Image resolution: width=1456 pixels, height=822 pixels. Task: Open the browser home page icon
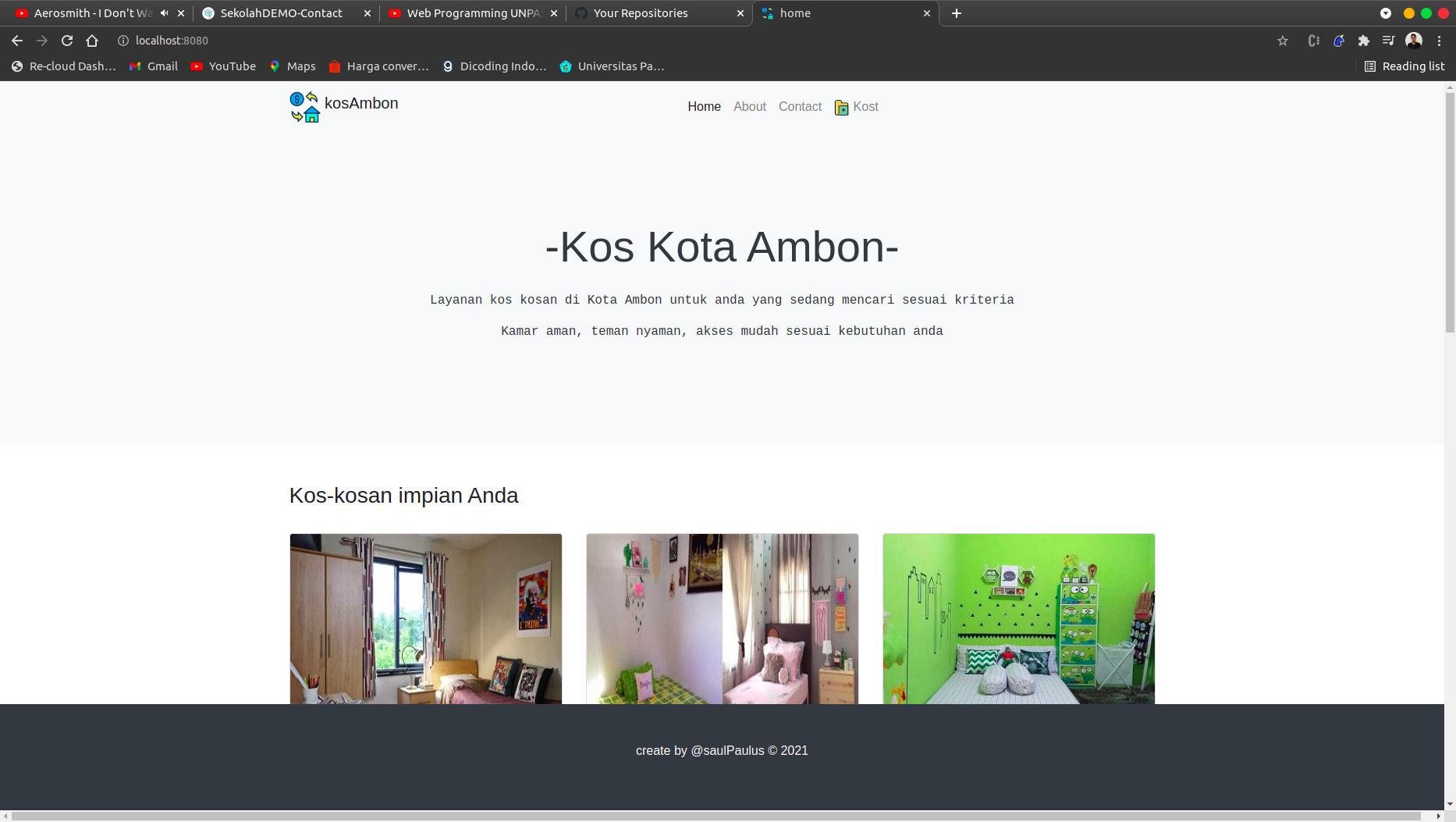pyautogui.click(x=93, y=40)
